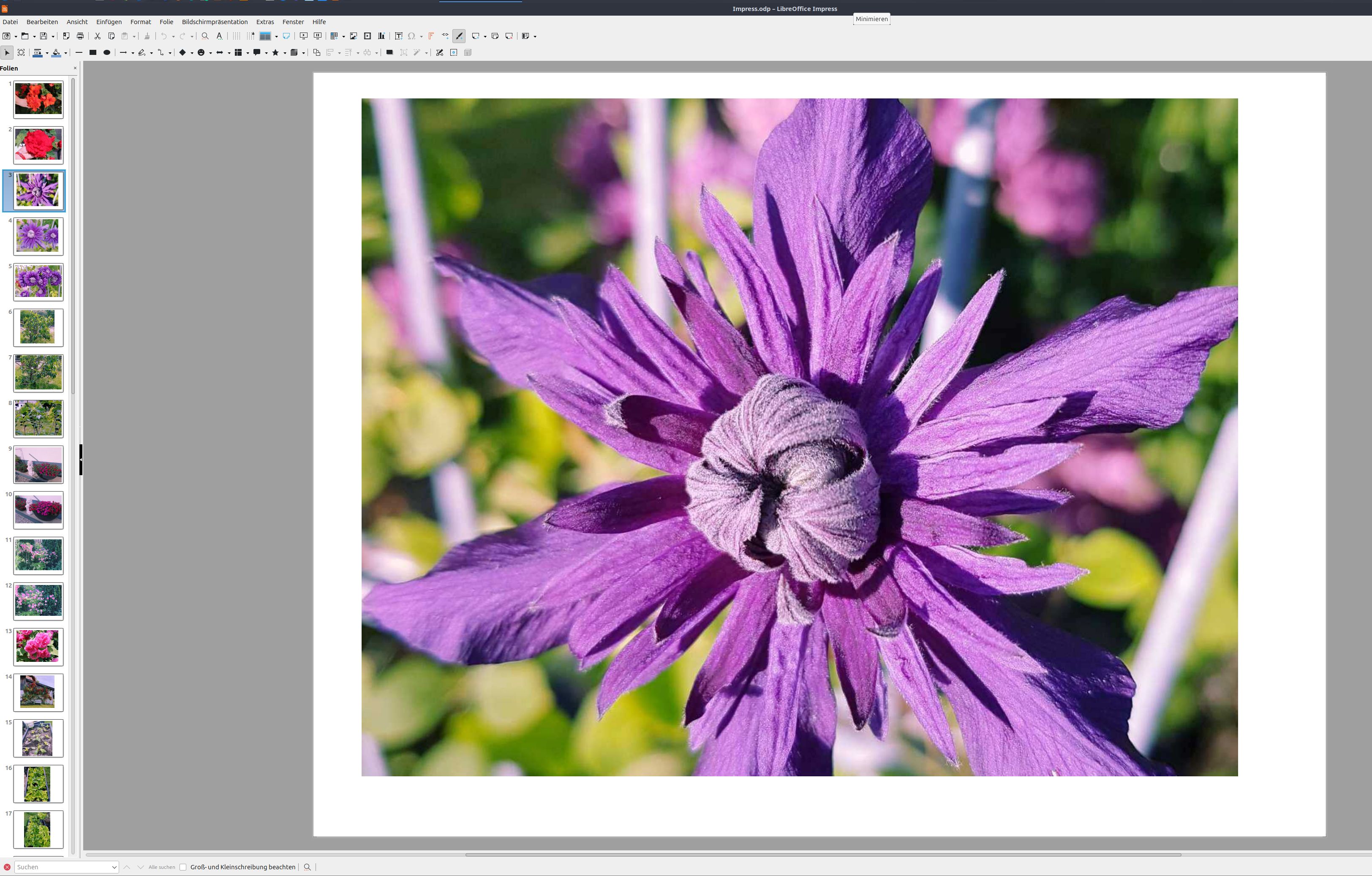Open the Suchen search field dropdown
Image resolution: width=1372 pixels, height=876 pixels.
coord(114,867)
